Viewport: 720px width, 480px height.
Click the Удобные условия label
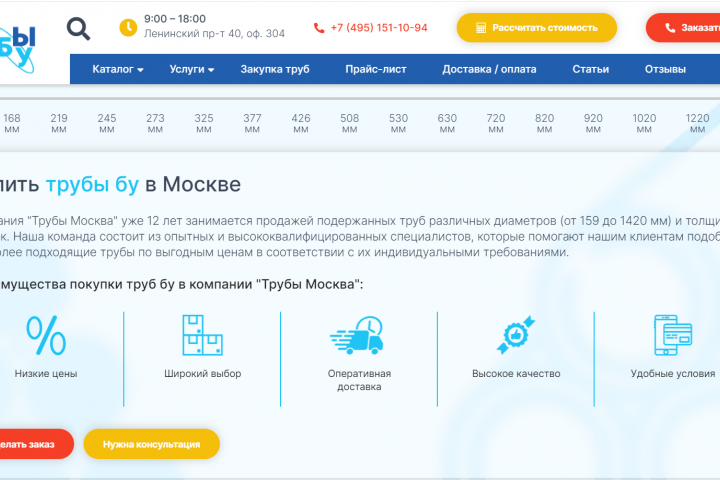pos(673,373)
